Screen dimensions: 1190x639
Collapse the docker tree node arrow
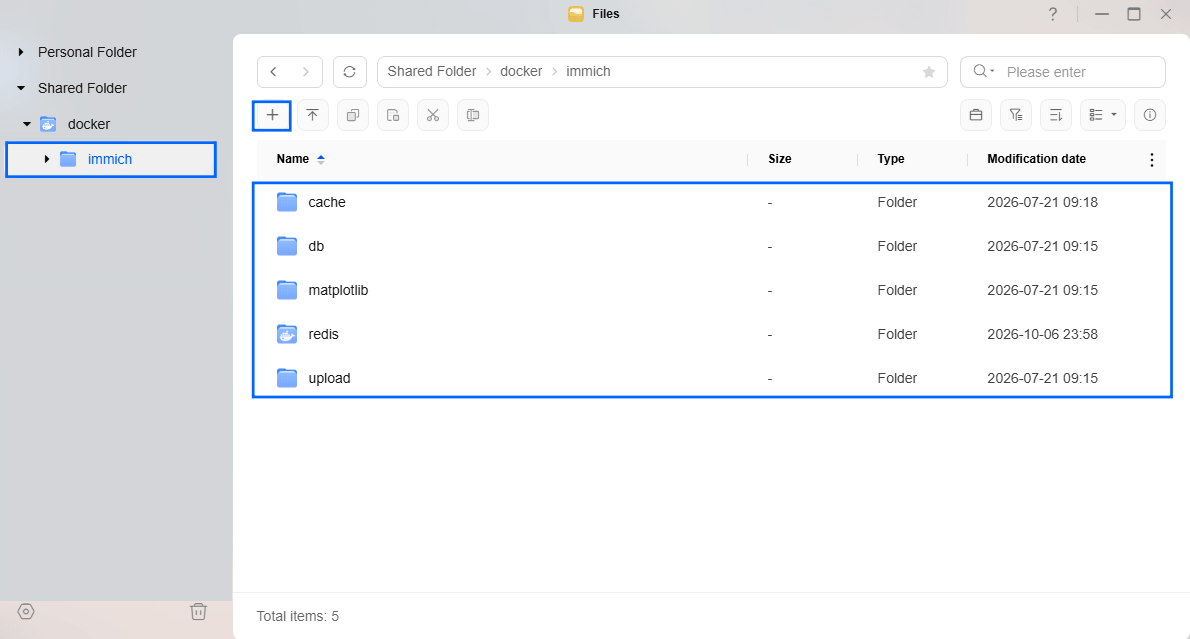point(27,124)
